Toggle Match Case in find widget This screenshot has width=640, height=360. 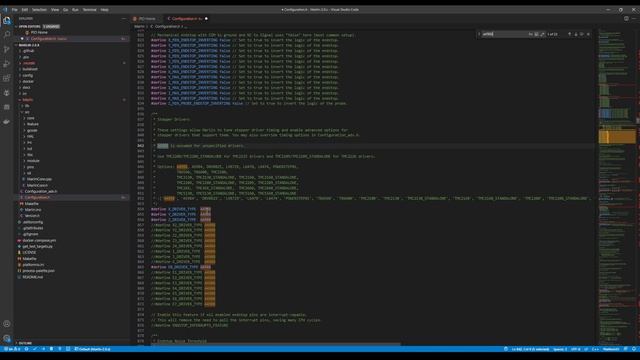[531, 34]
